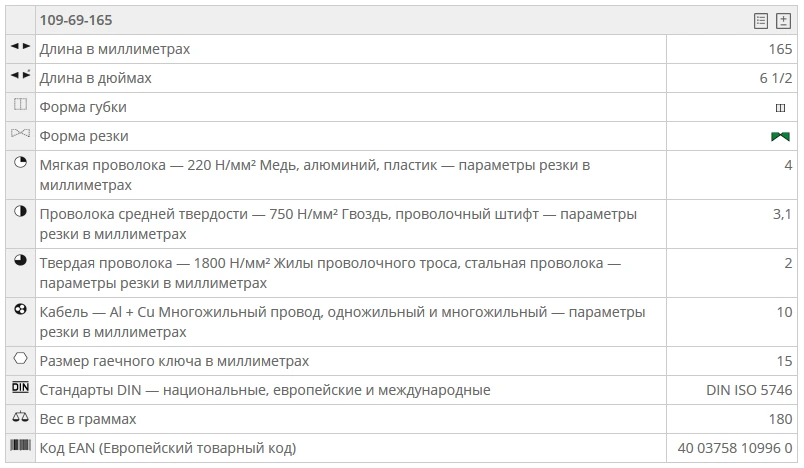
Task: Click the jaw shape icon on left
Action: [20, 105]
